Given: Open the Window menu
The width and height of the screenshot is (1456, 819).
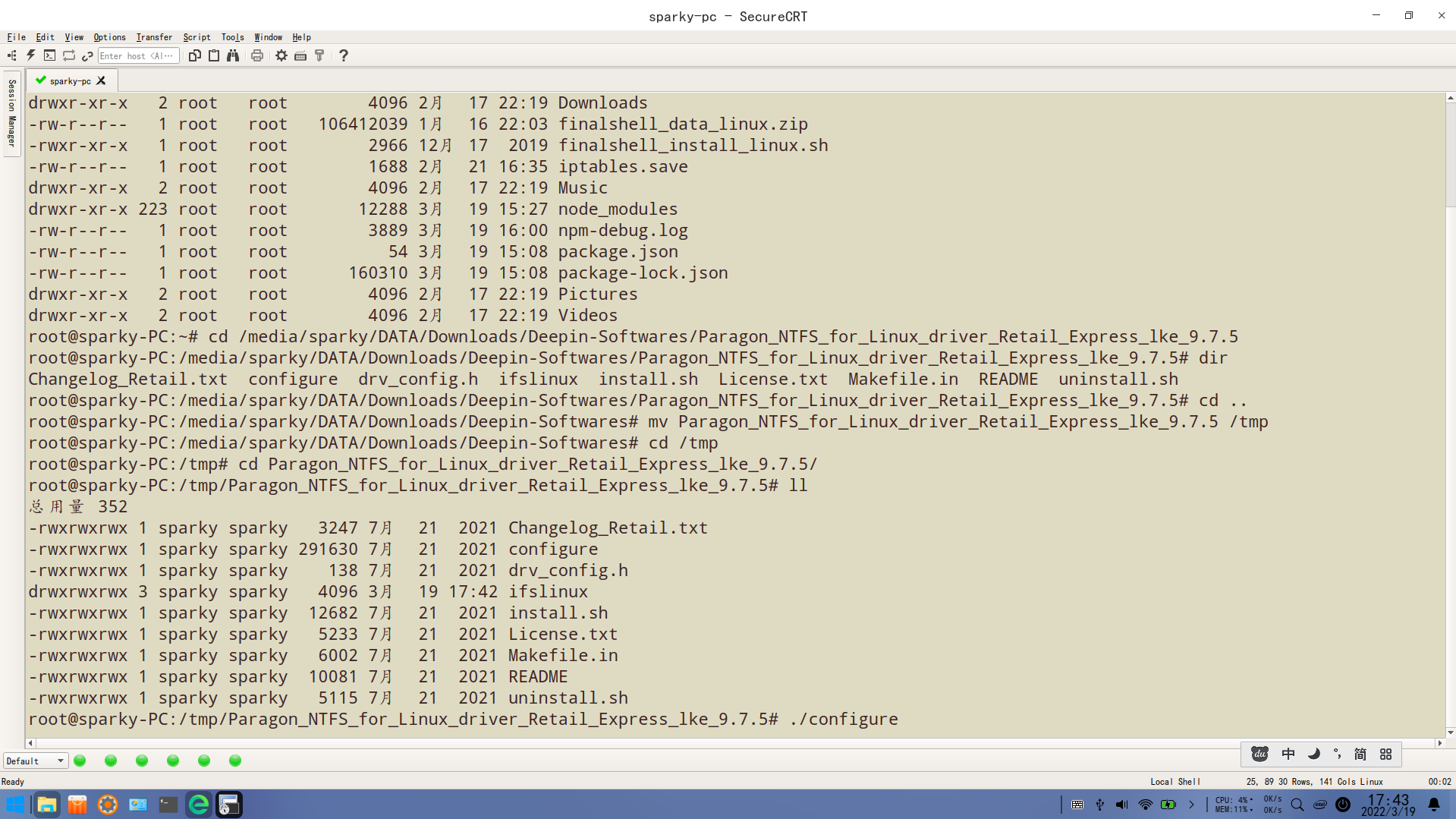Looking at the screenshot, I should 269,37.
